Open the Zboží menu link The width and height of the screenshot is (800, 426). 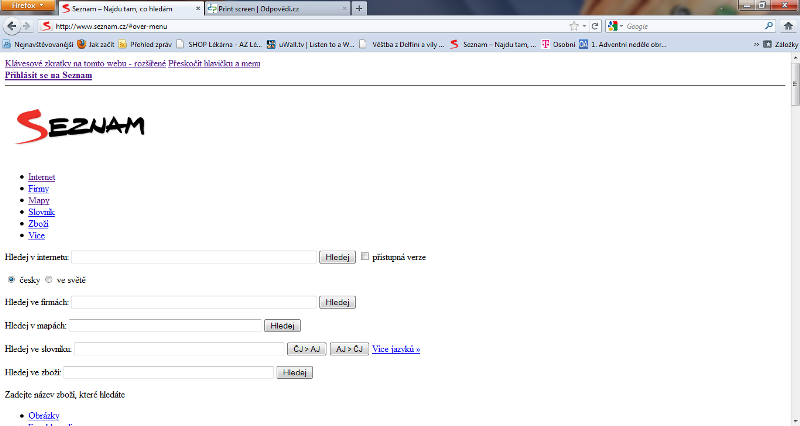[38, 224]
